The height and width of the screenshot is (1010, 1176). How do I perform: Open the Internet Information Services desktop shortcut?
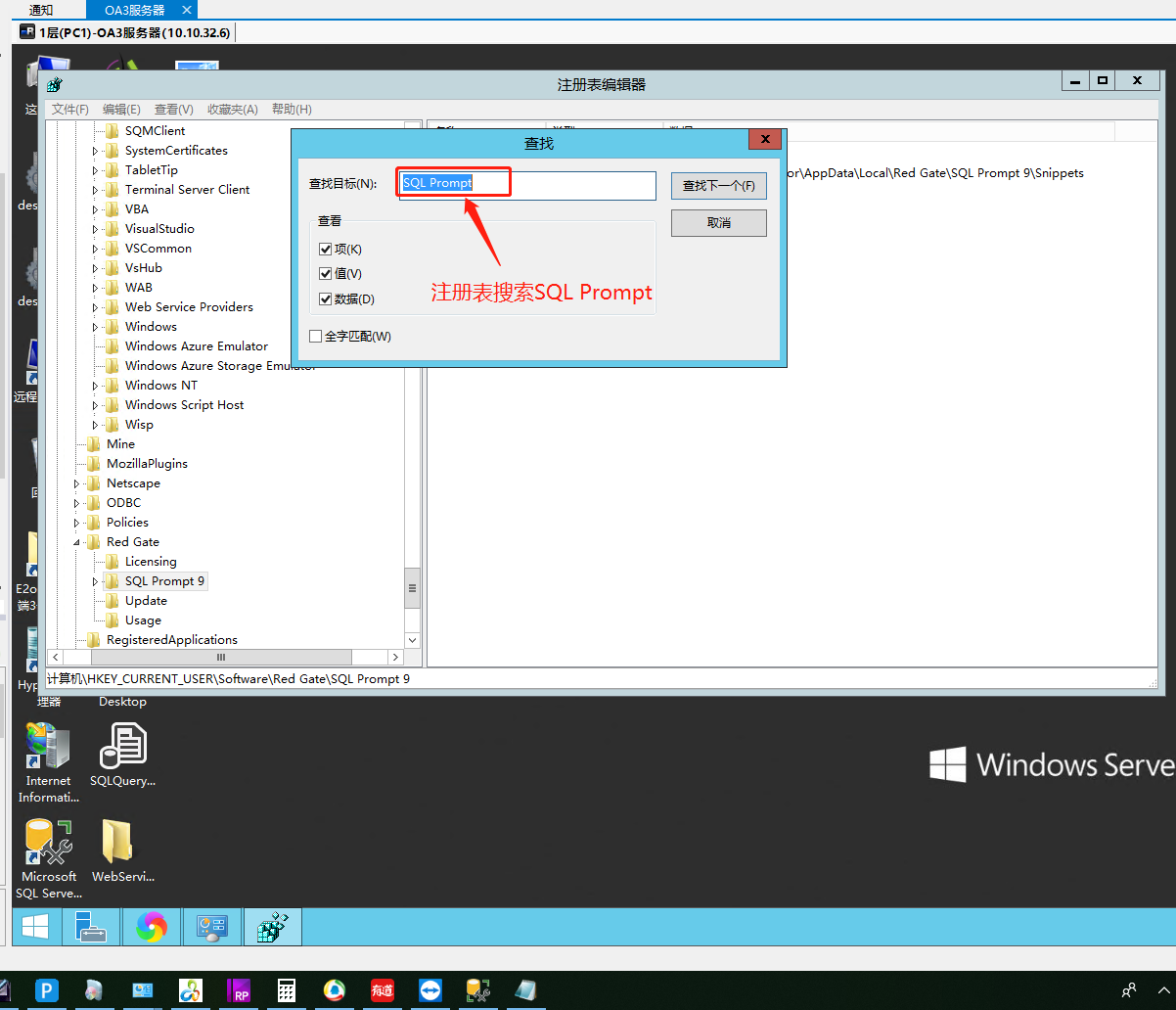pos(48,762)
